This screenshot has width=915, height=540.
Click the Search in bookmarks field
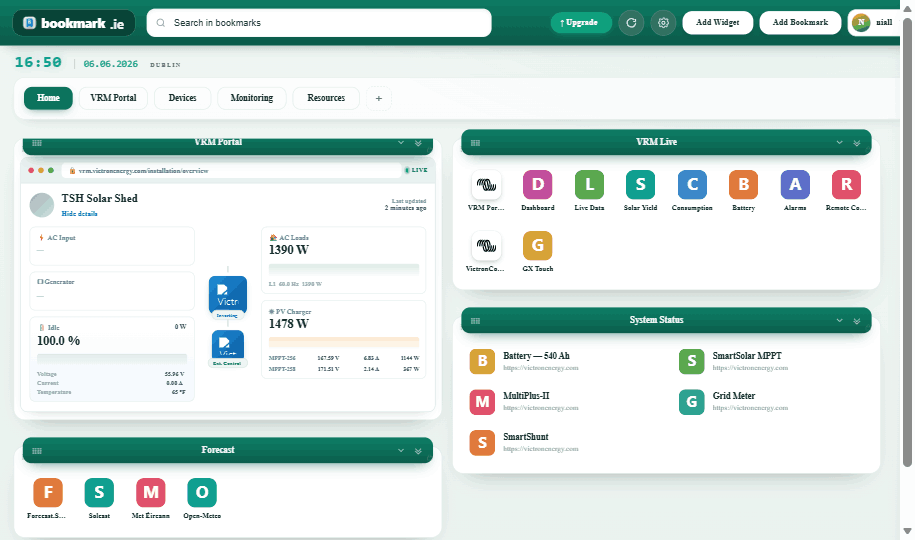coord(319,23)
